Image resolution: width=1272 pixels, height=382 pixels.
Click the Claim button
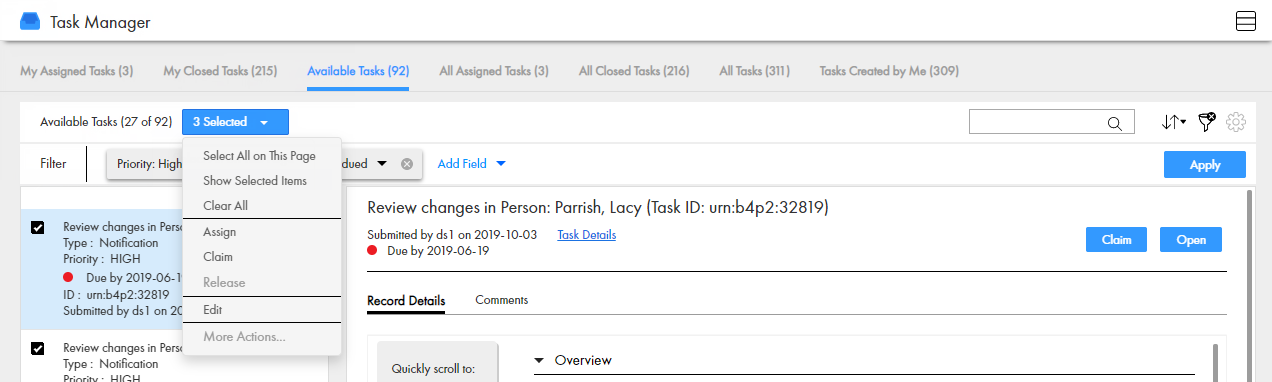click(1116, 240)
